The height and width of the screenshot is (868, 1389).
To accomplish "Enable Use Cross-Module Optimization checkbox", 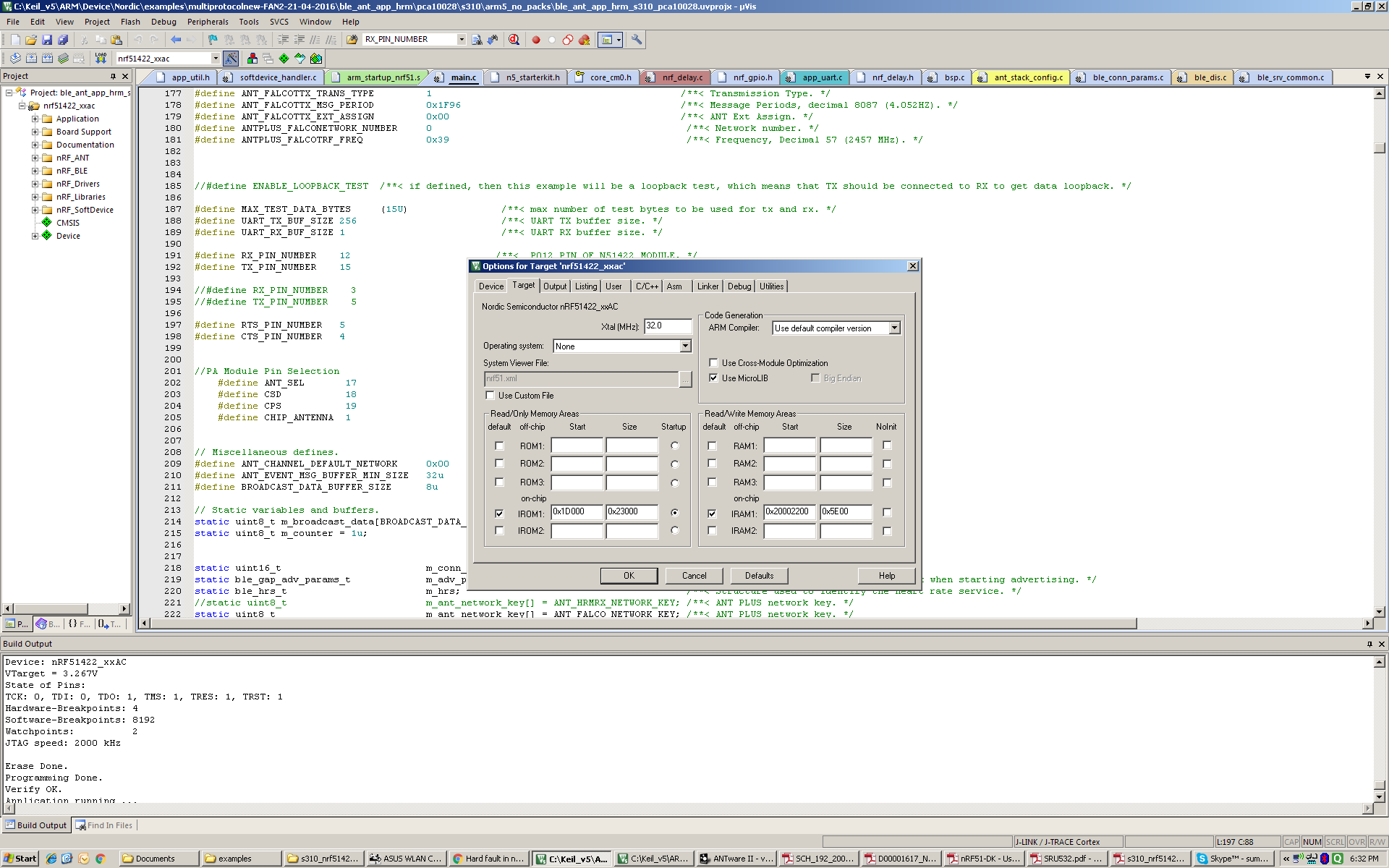I will (713, 363).
